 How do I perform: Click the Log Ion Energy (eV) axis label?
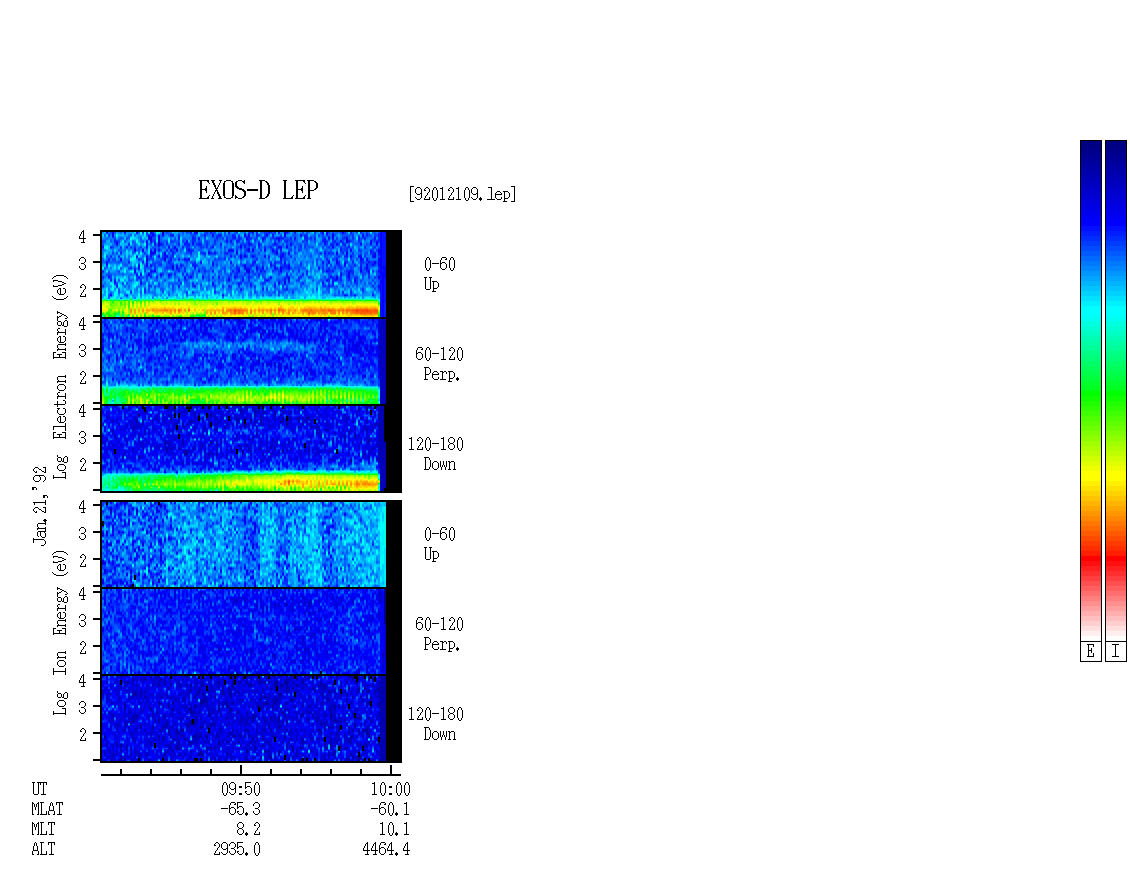61,633
